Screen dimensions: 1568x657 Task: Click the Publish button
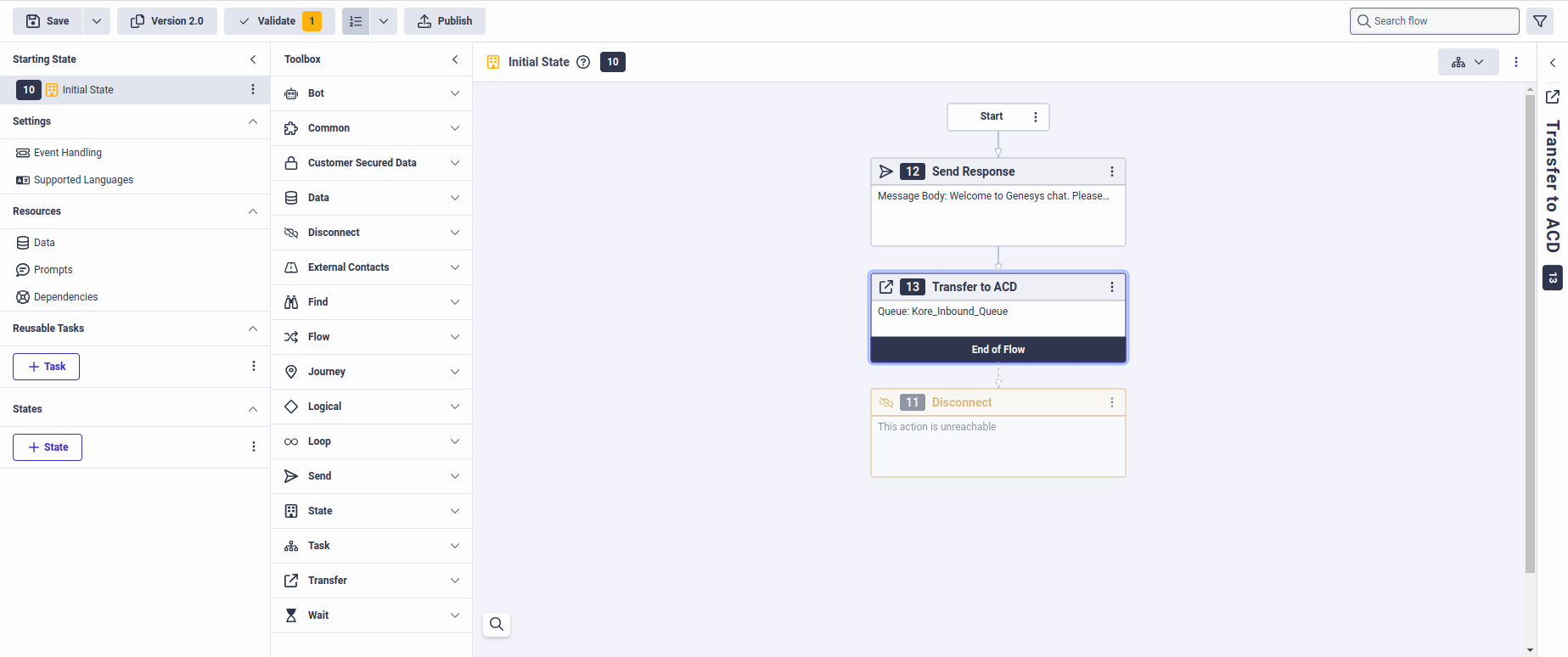(x=445, y=21)
